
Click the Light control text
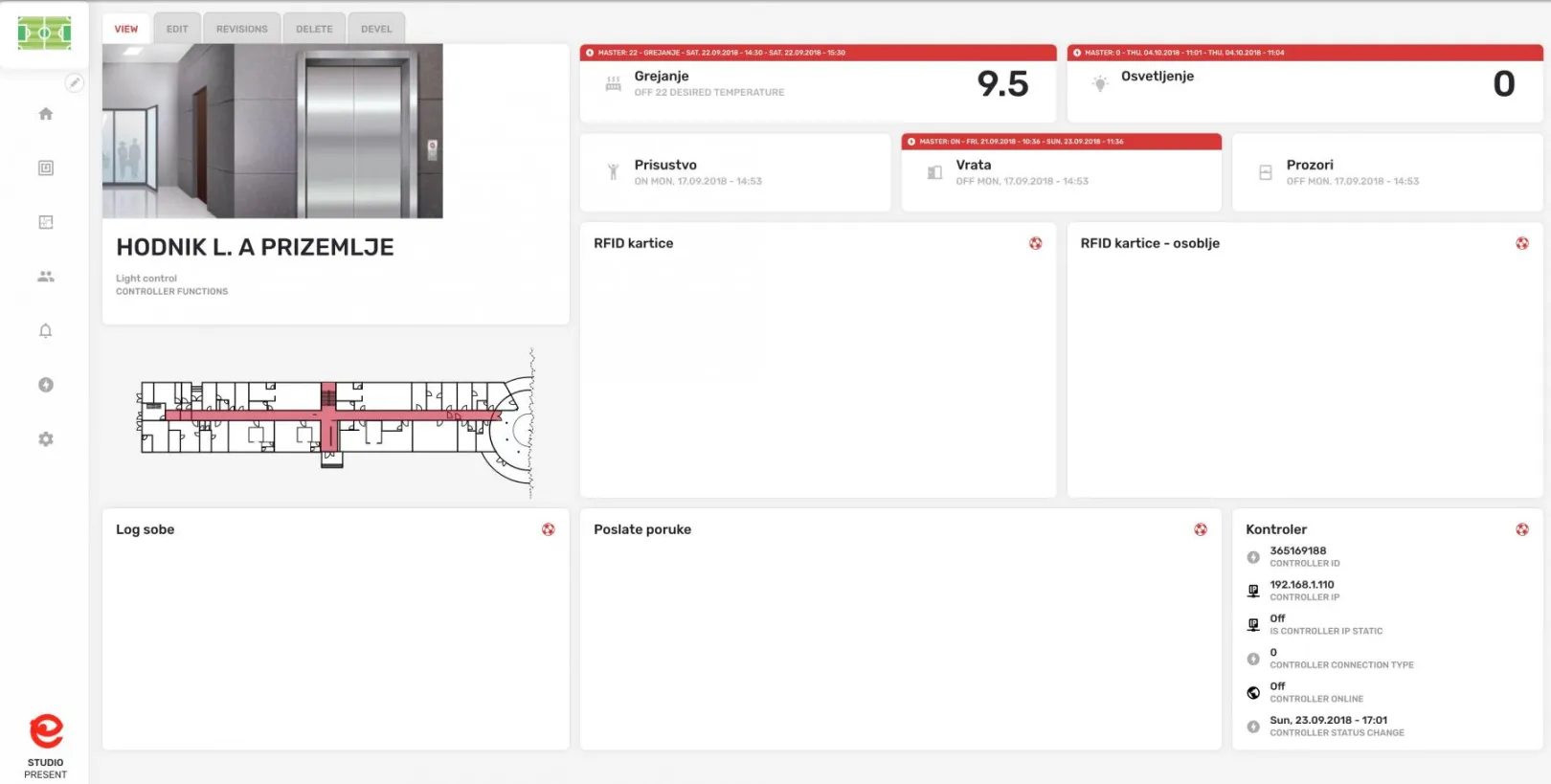(146, 279)
